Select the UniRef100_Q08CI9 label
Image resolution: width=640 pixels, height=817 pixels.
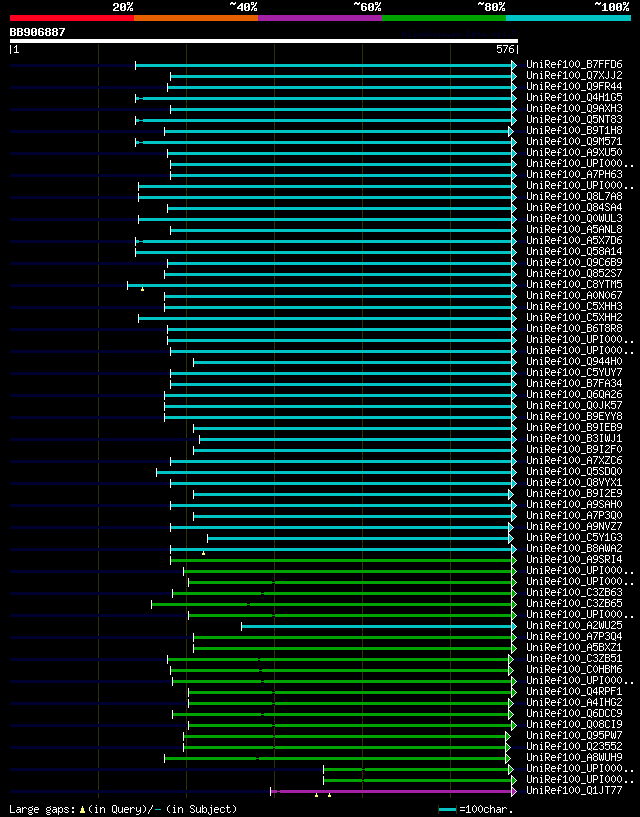point(574,725)
